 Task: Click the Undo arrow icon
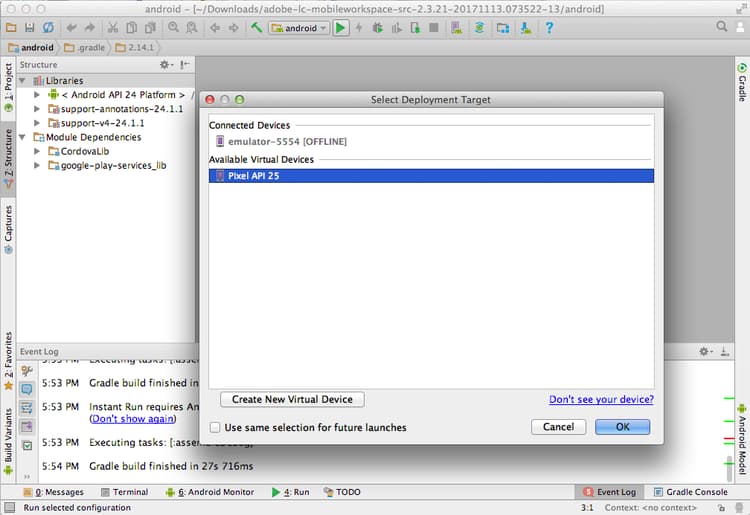tap(71, 28)
